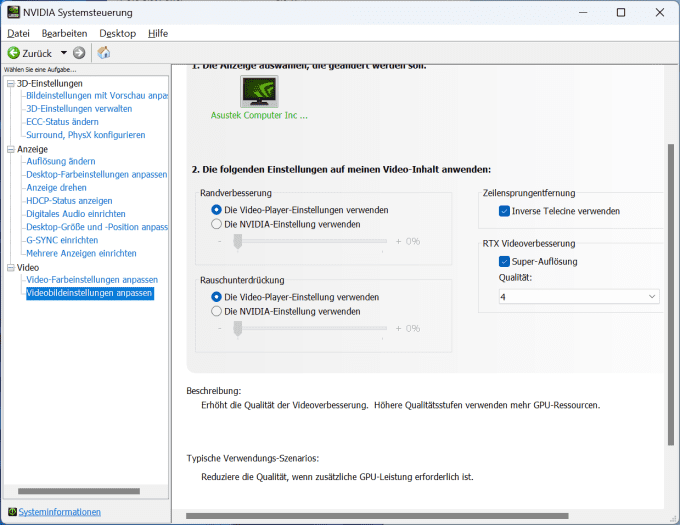Click the horizontal scrollbar of settings panel

[377, 516]
